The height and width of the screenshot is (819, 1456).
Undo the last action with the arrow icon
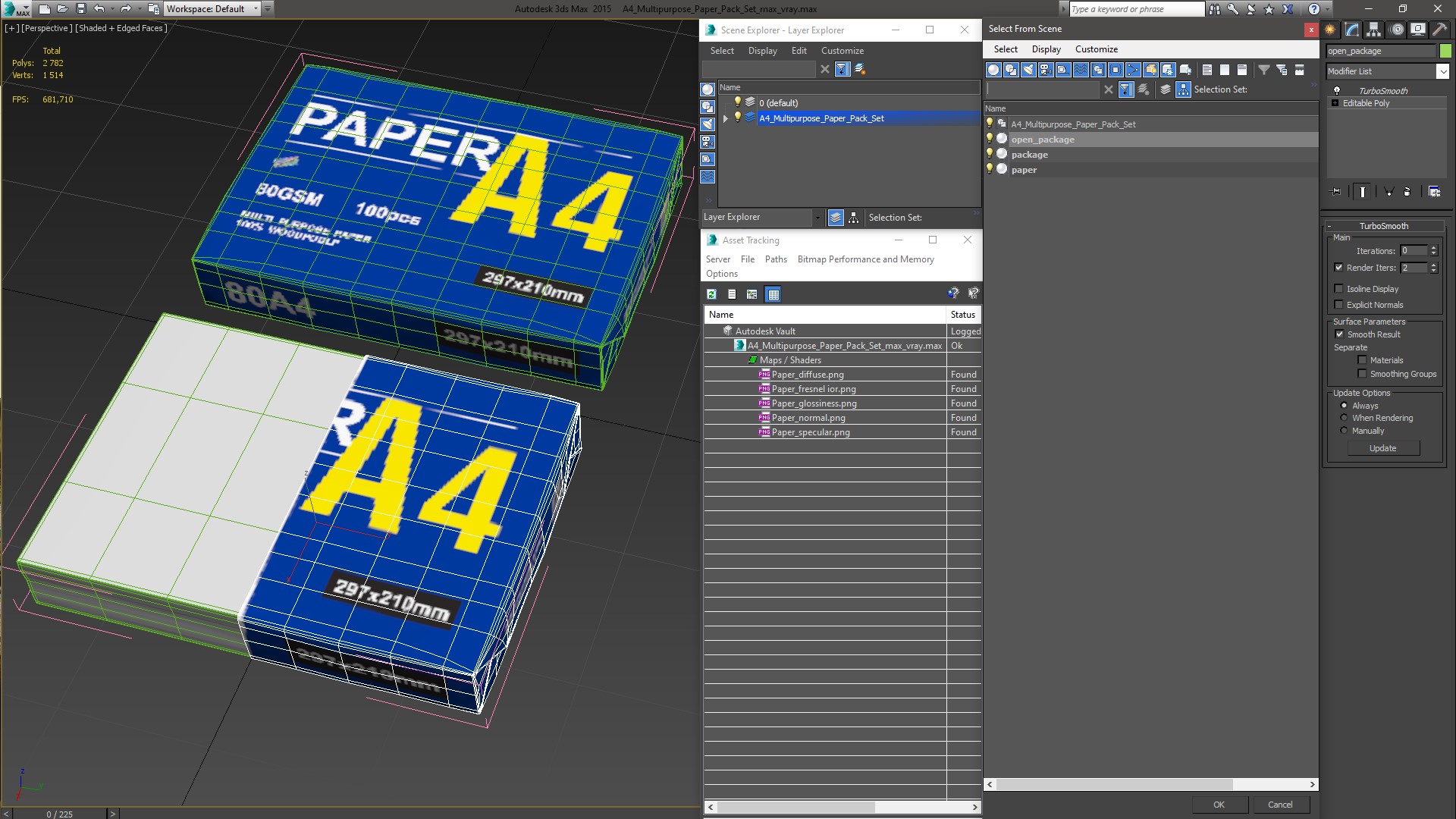coord(99,9)
